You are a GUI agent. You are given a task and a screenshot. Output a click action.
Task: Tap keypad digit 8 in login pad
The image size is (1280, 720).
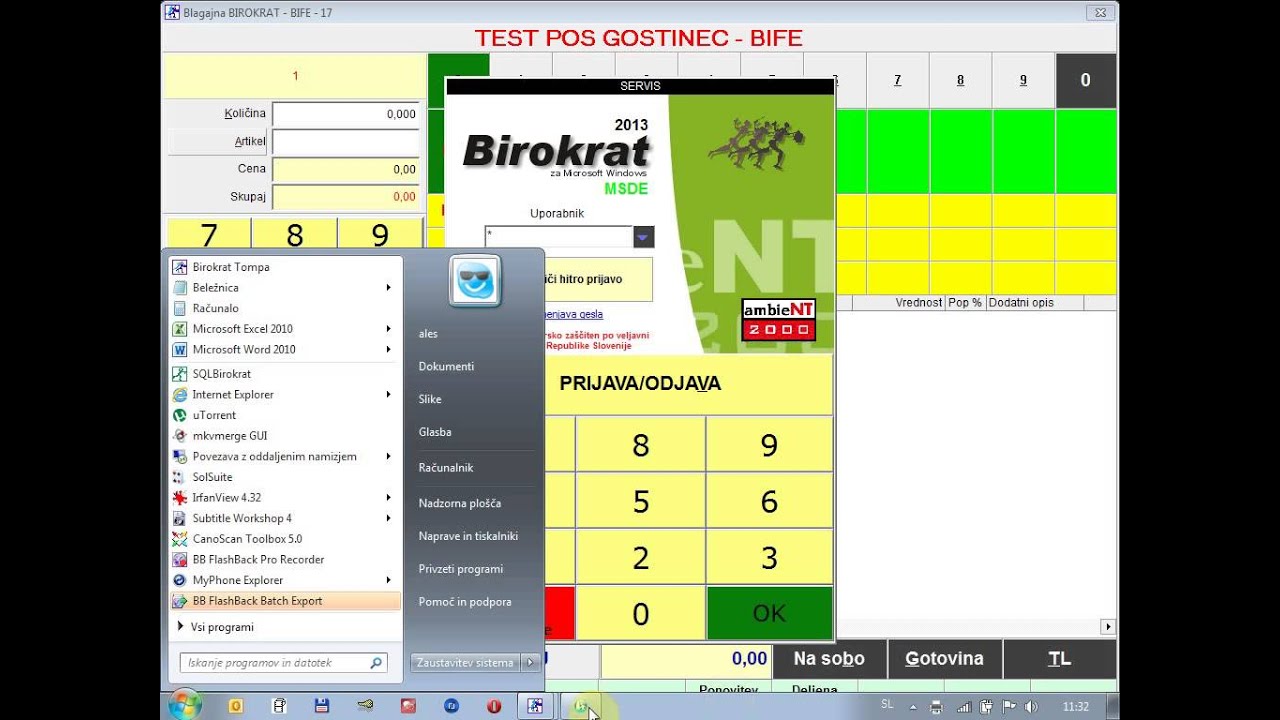pos(641,445)
